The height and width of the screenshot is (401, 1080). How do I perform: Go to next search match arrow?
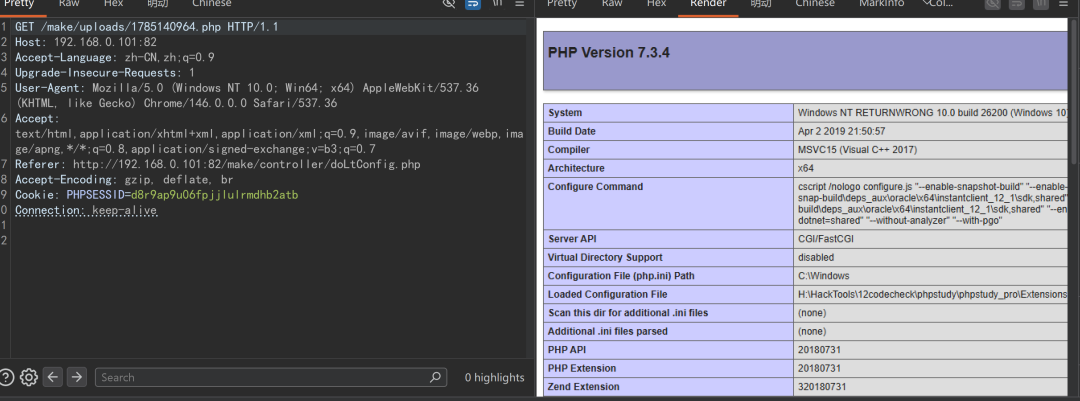76,377
